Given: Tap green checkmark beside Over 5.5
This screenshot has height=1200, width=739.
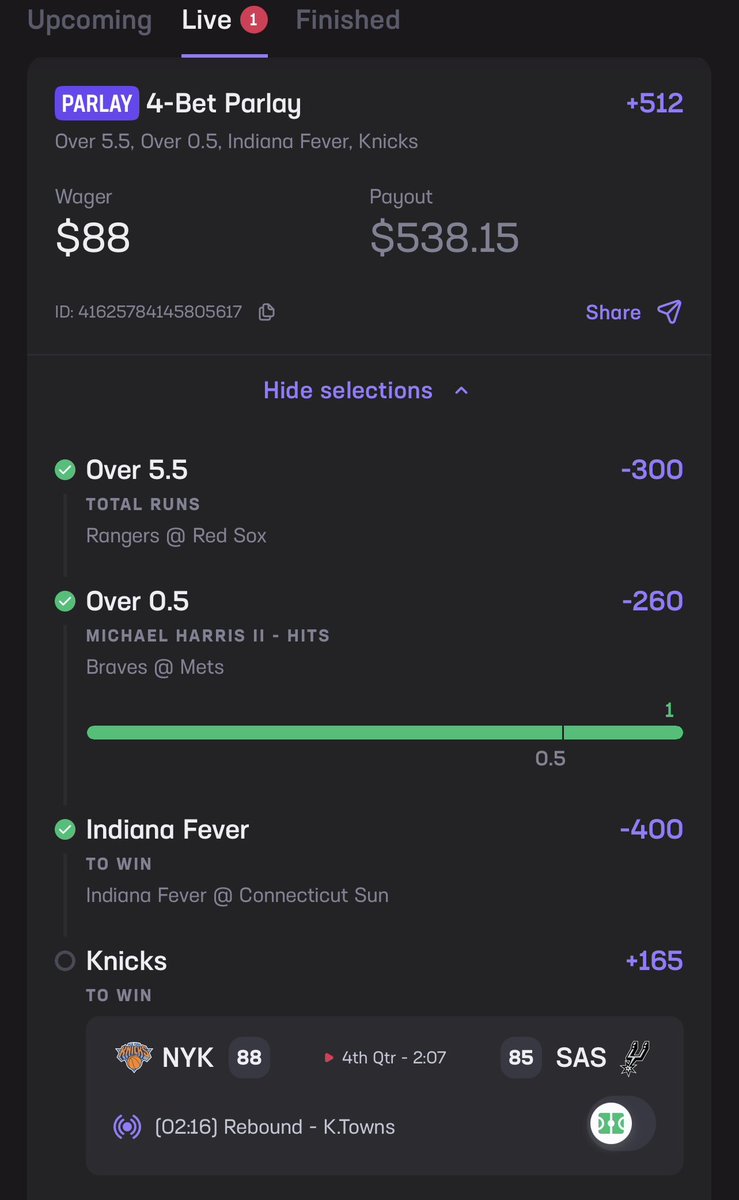Looking at the screenshot, I should click(x=65, y=469).
